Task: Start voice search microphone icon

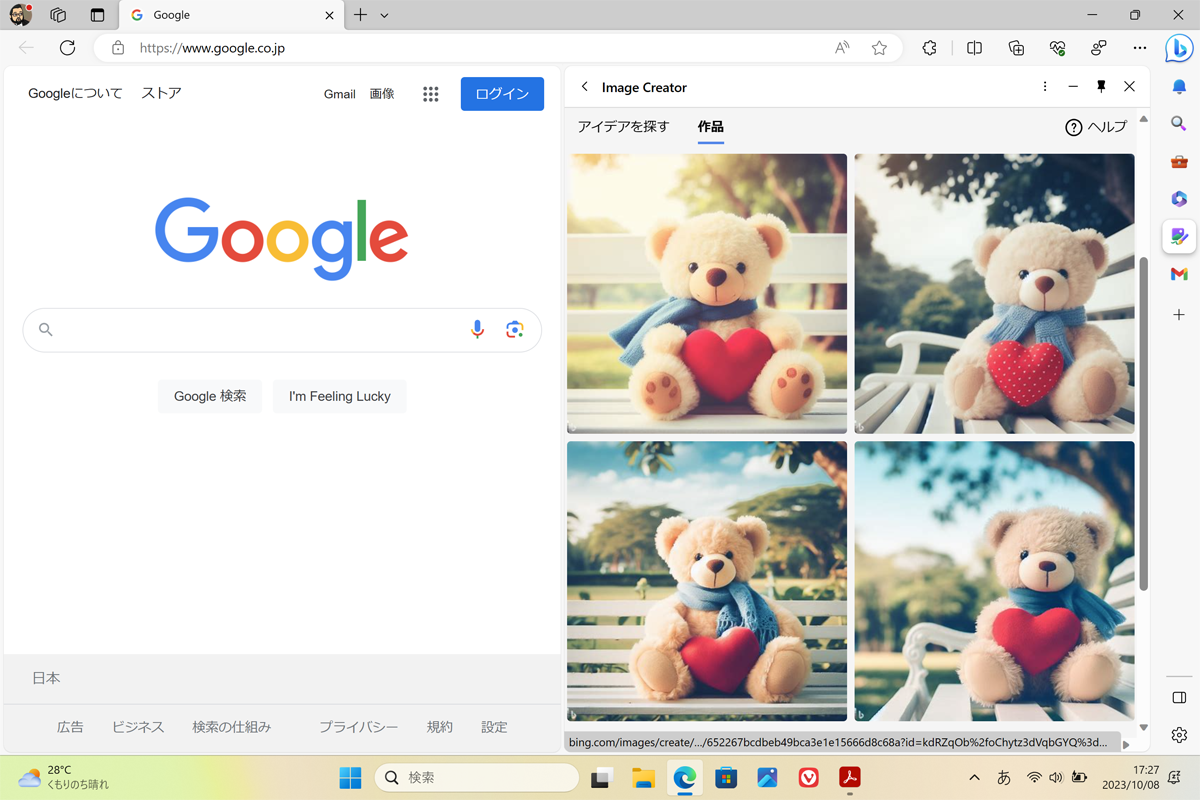Action: [x=478, y=330]
